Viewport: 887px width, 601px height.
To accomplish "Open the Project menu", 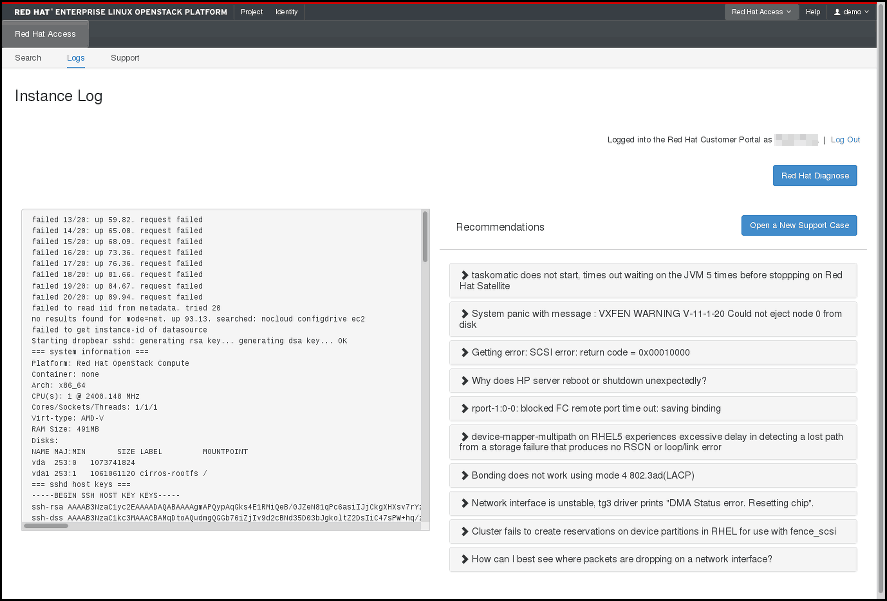I will [251, 12].
